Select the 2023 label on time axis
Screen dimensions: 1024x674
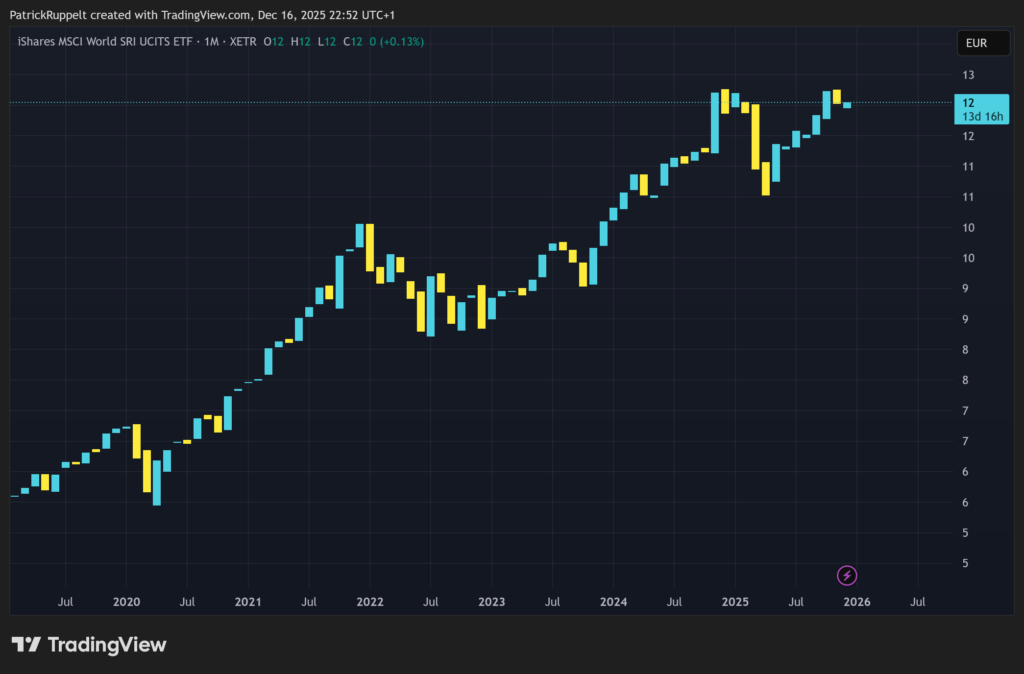click(x=491, y=602)
